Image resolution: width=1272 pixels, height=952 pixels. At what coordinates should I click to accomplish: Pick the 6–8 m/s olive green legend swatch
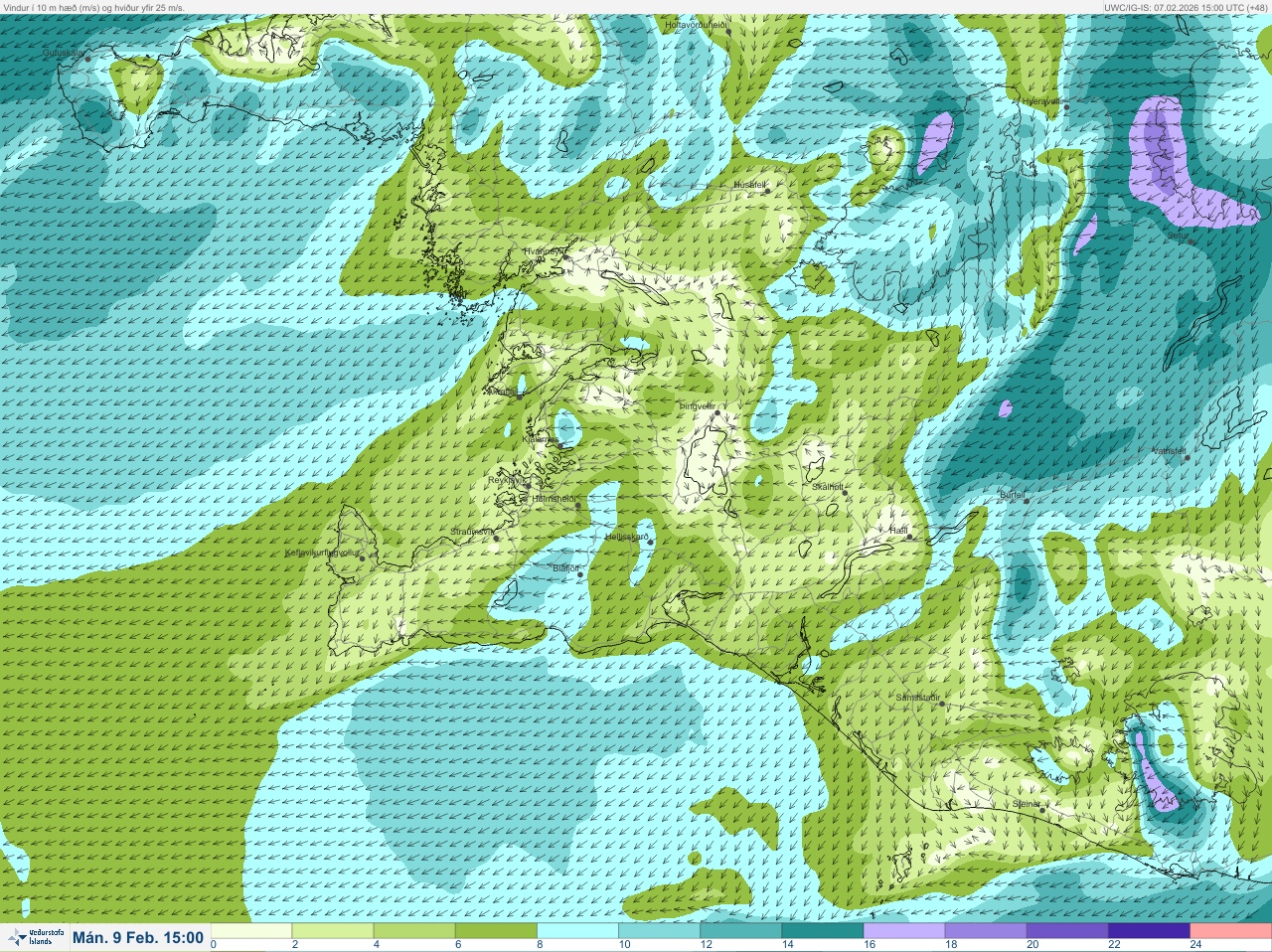click(497, 931)
